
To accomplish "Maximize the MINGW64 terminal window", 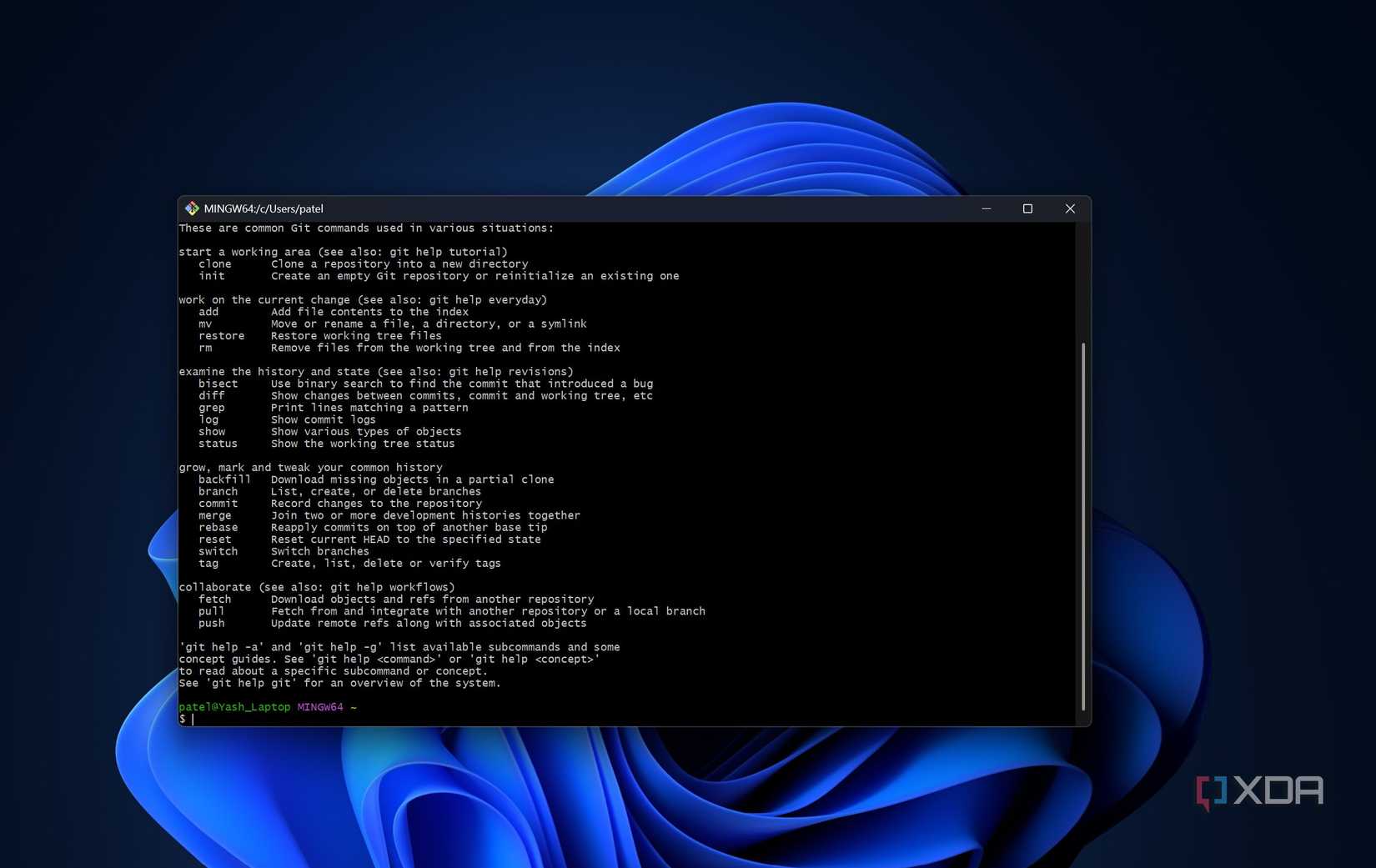I will tap(1027, 208).
